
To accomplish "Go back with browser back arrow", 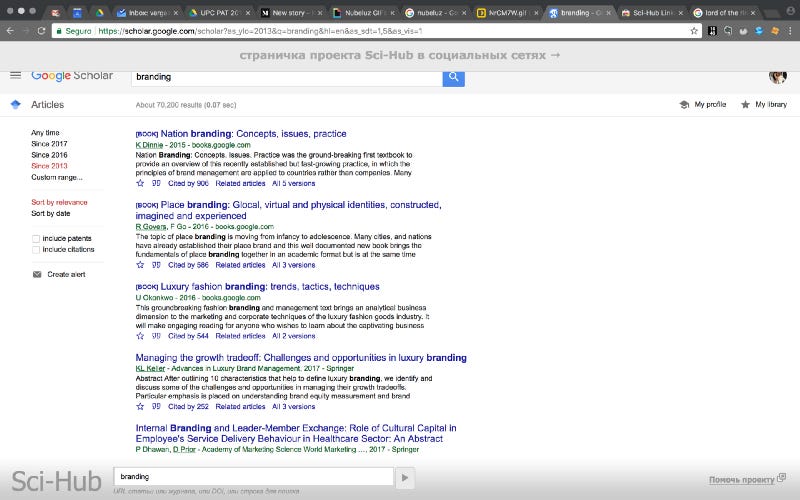I will [10, 31].
